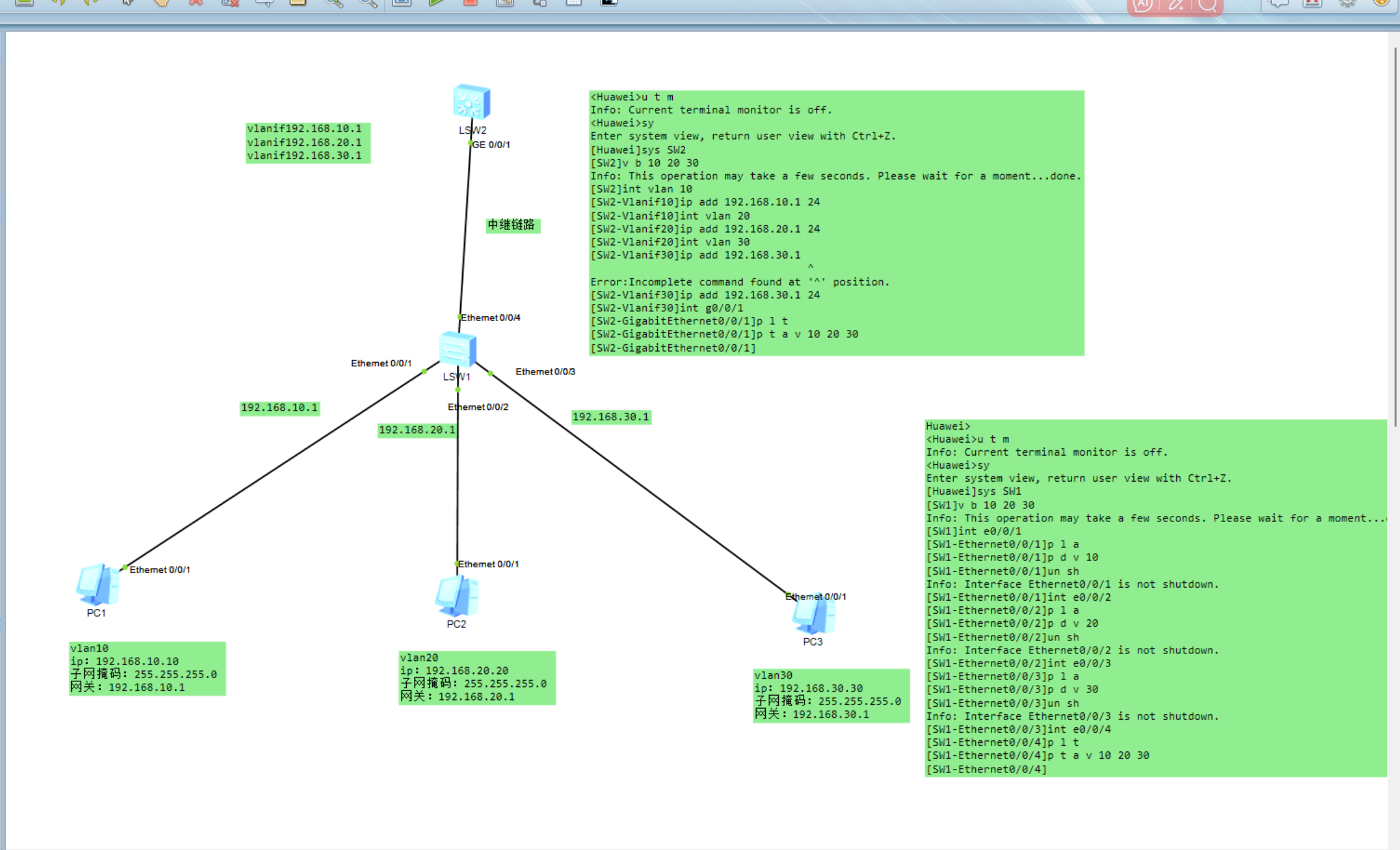Click the 'PC1' name label

pyautogui.click(x=96, y=613)
